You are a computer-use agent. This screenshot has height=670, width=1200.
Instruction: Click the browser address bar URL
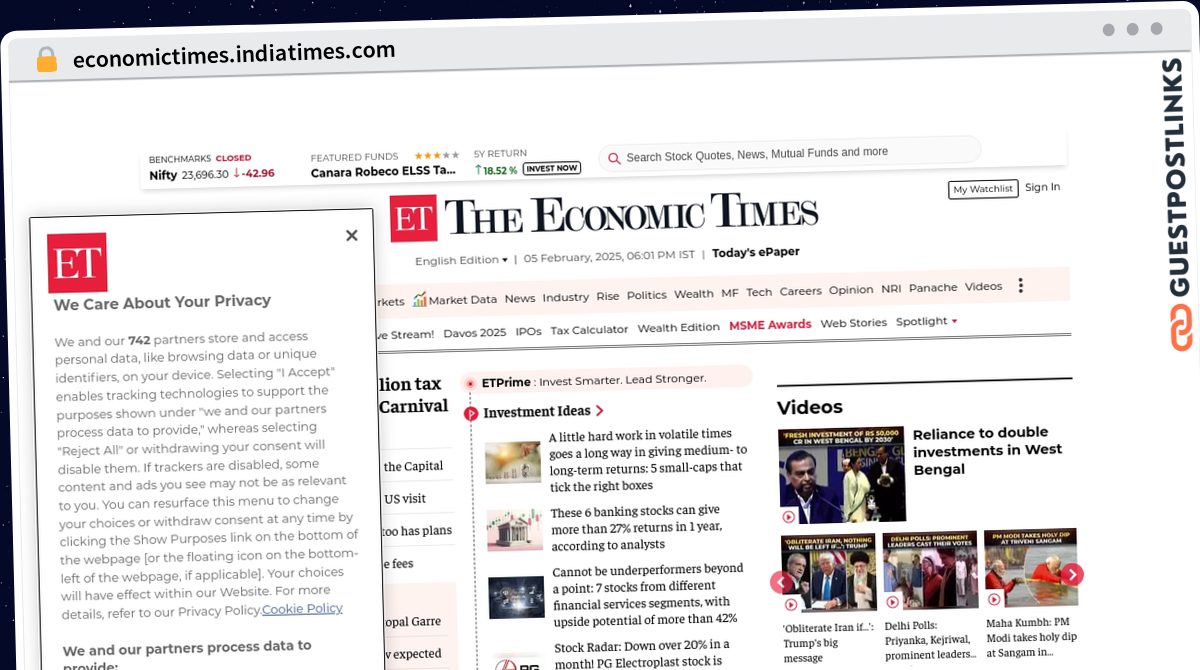(x=234, y=54)
